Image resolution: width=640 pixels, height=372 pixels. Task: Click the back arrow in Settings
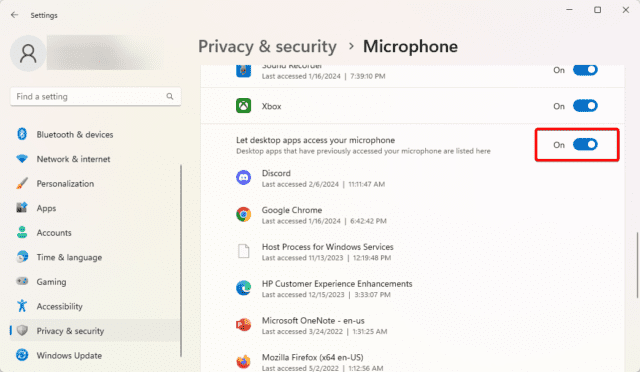pyautogui.click(x=15, y=15)
